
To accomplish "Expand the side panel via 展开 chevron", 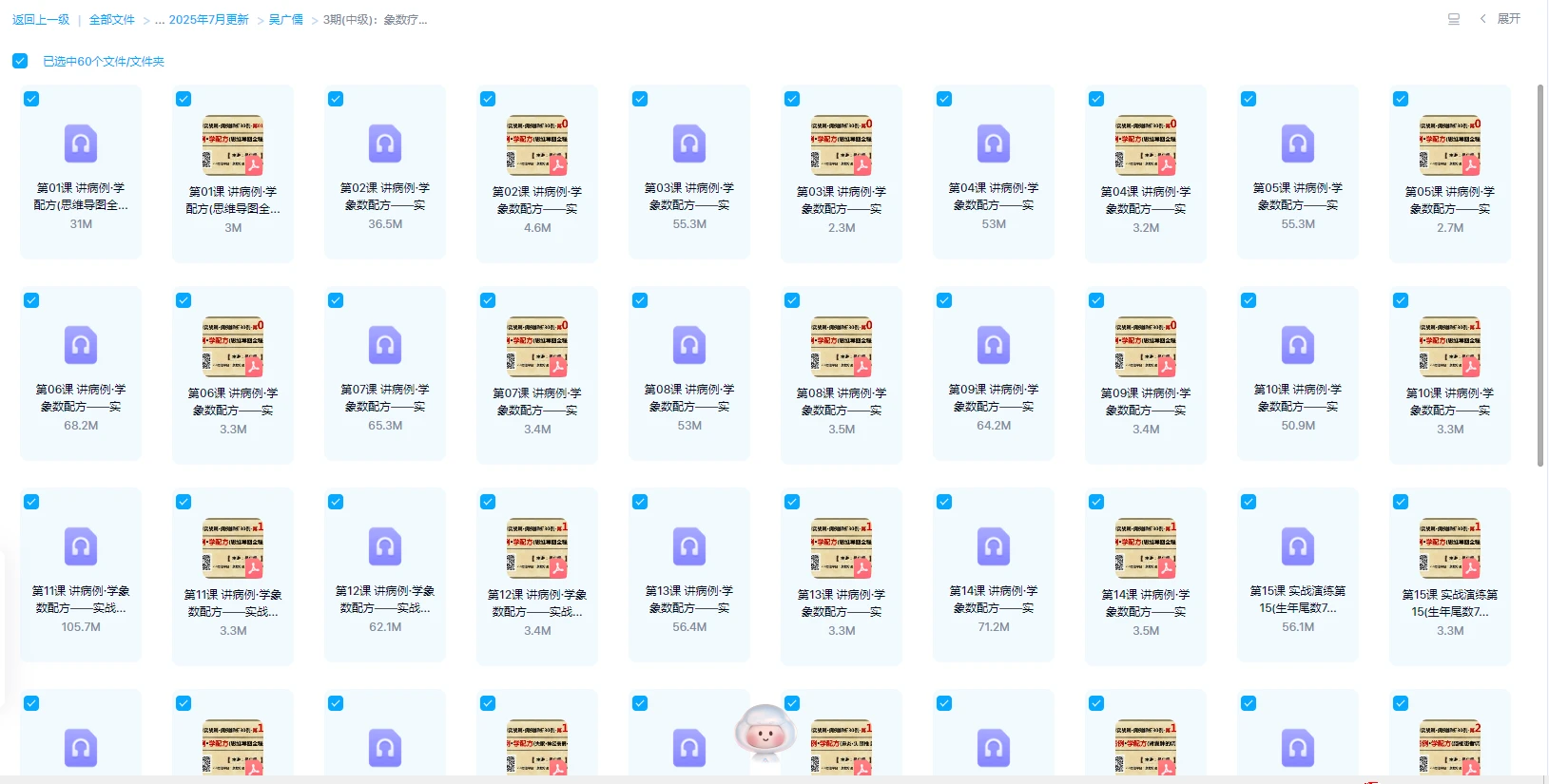I will (x=1482, y=19).
